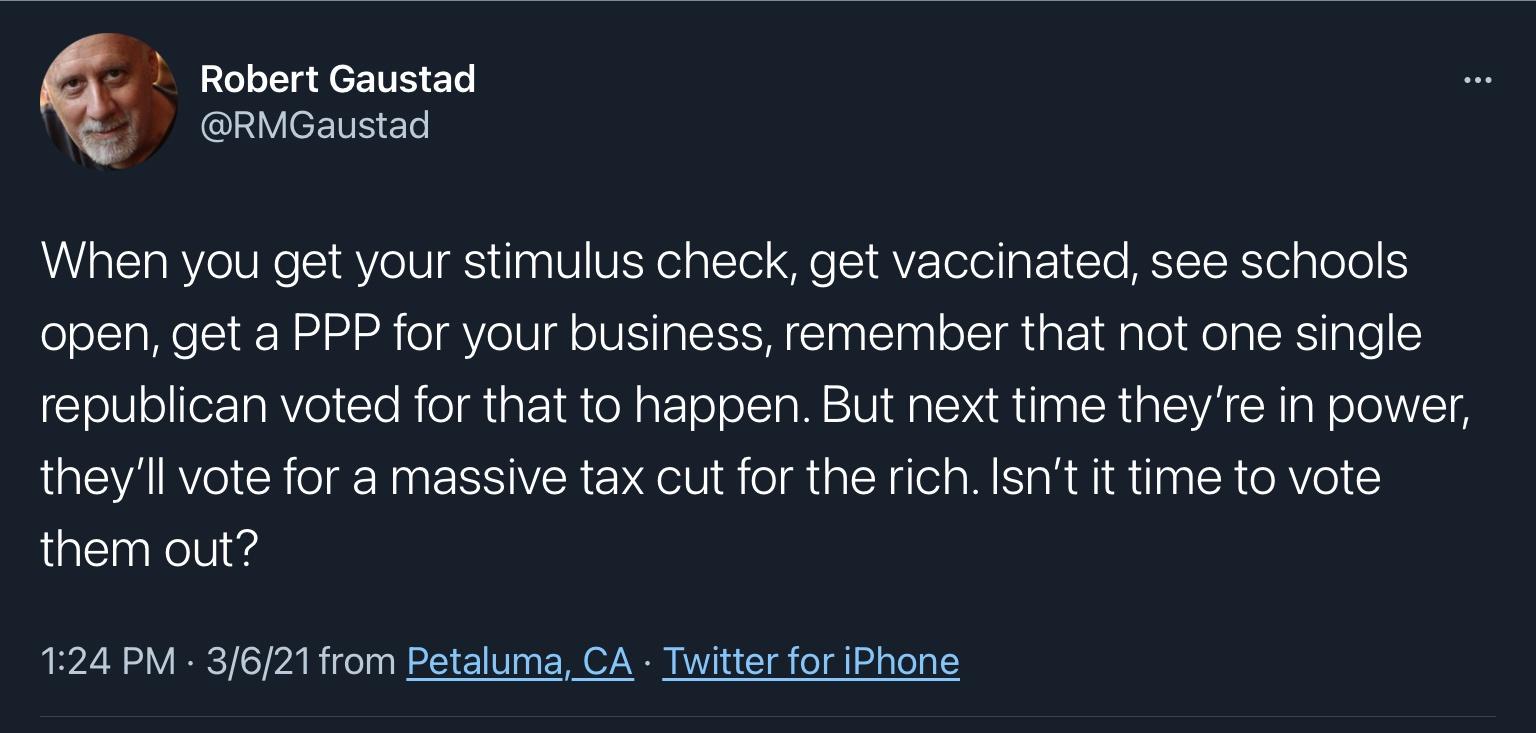Screen dimensions: 1536x733
Task: Click the @RMGaustad handle
Action: click(315, 125)
